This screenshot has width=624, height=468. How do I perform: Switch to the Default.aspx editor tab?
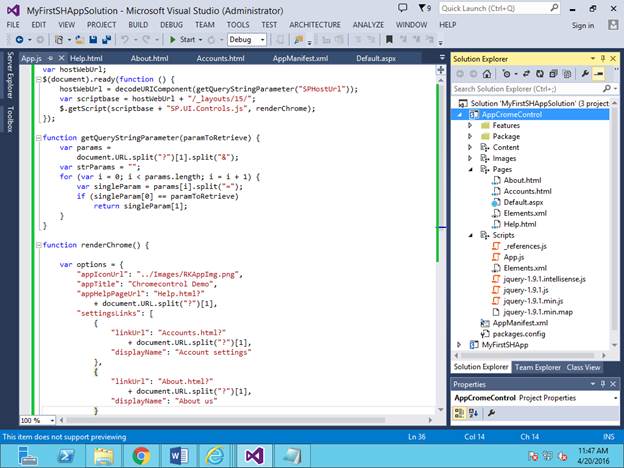coord(376,58)
